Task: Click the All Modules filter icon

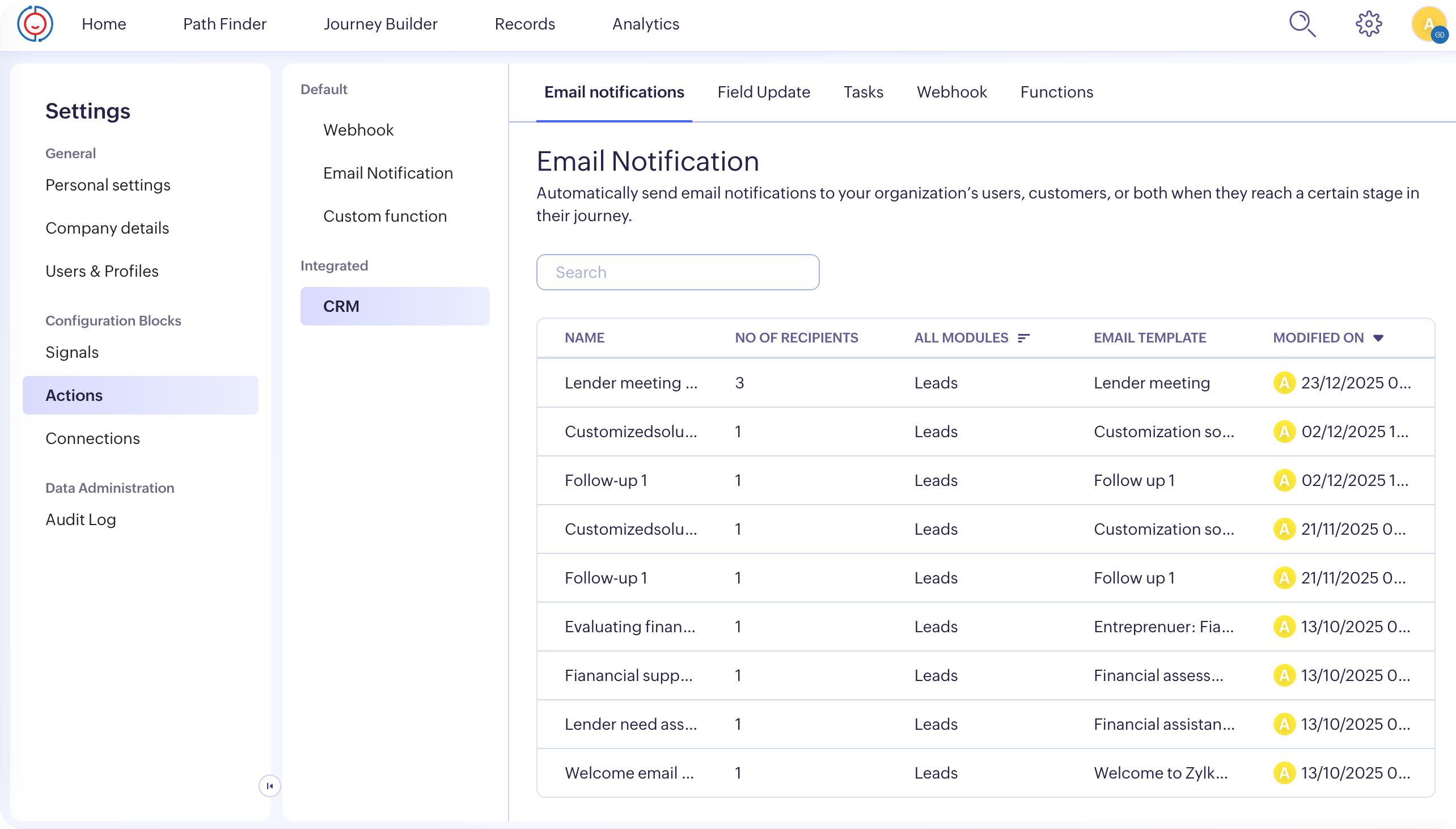Action: click(x=1023, y=338)
